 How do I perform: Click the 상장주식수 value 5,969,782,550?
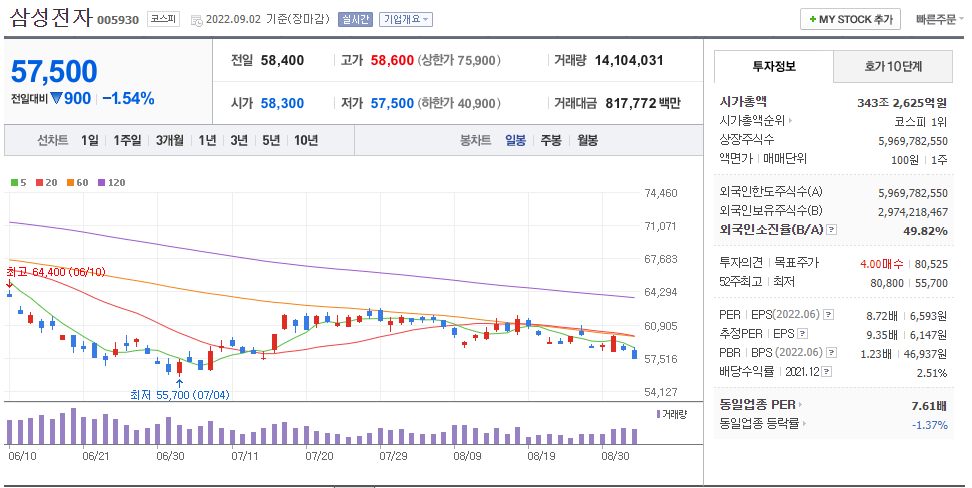click(912, 141)
